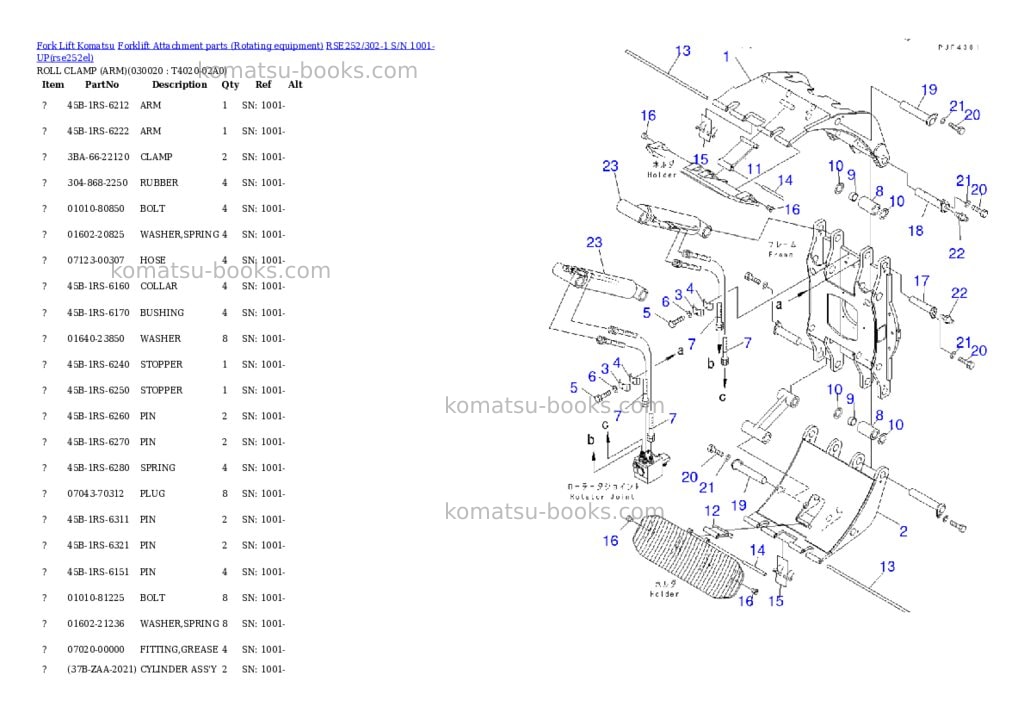The height and width of the screenshot is (725, 1024).
Task: Select part number 45B-1RS-6240
Action: 98,364
